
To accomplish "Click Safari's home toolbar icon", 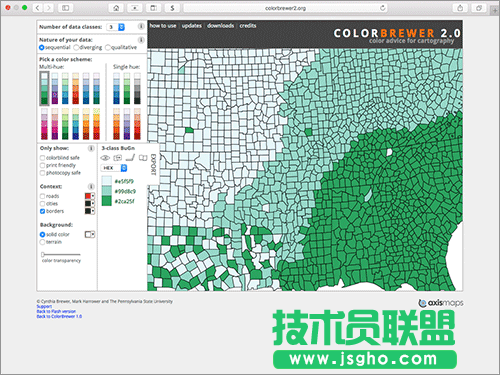I will click(116, 8).
